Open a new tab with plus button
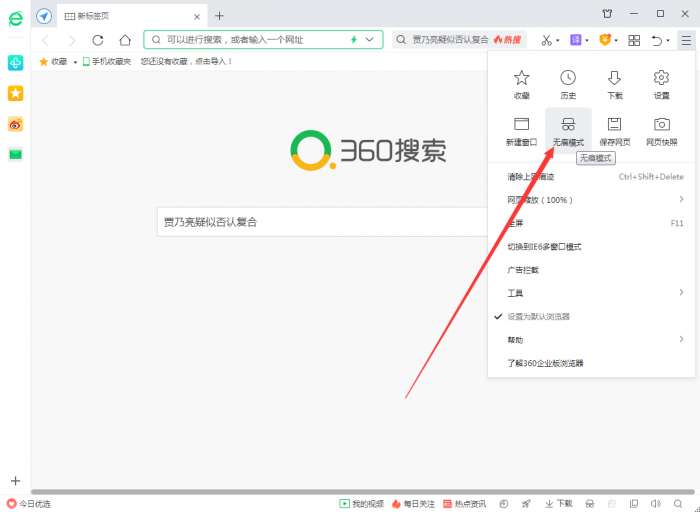 pyautogui.click(x=219, y=16)
